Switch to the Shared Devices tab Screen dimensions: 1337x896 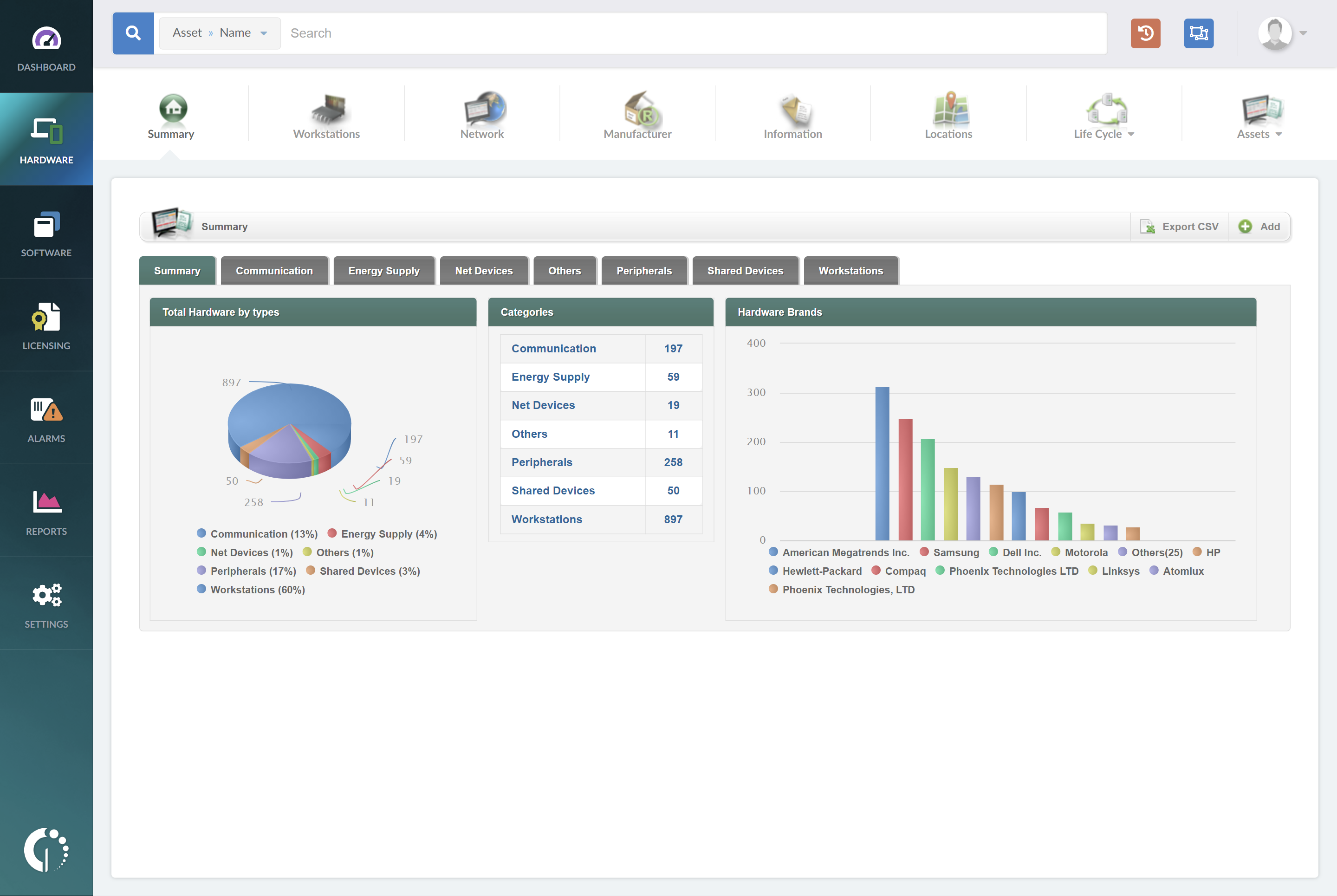[745, 270]
